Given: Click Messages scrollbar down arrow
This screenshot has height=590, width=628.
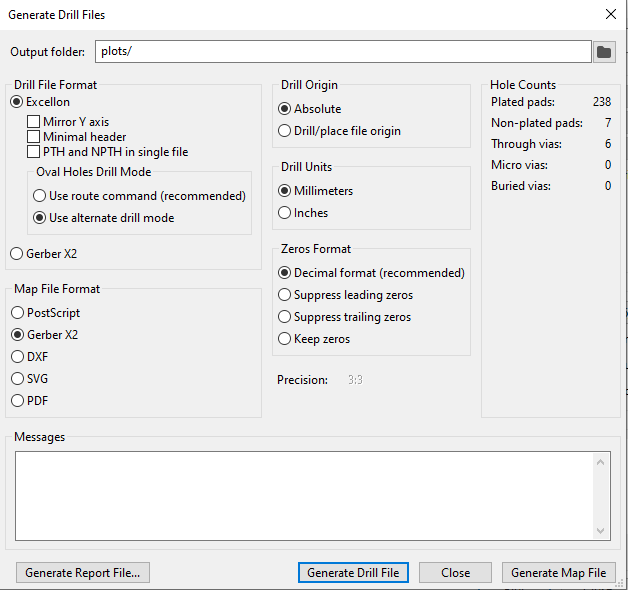Looking at the screenshot, I should click(600, 531).
